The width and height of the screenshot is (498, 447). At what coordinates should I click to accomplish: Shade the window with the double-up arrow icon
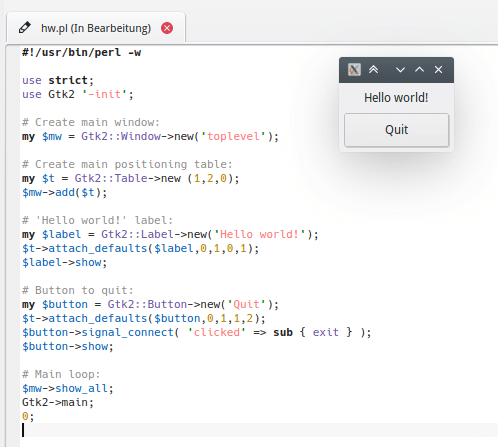(x=373, y=70)
